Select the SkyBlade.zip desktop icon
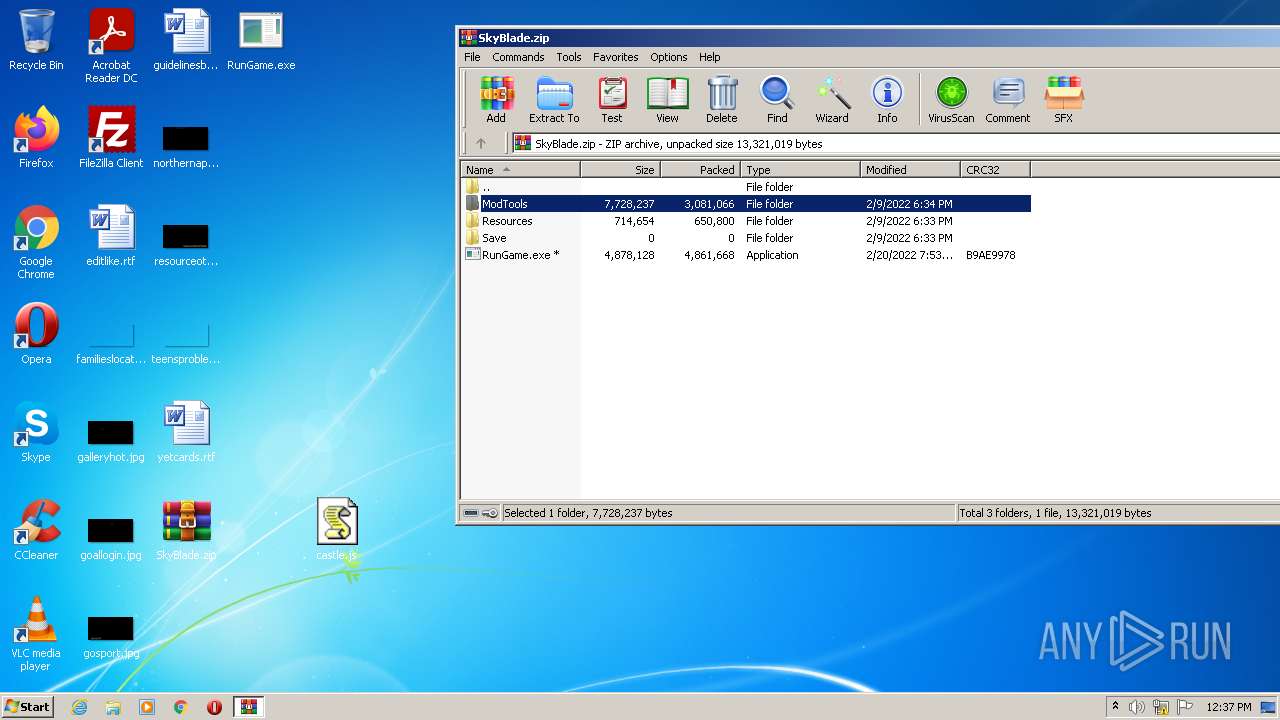 (186, 530)
